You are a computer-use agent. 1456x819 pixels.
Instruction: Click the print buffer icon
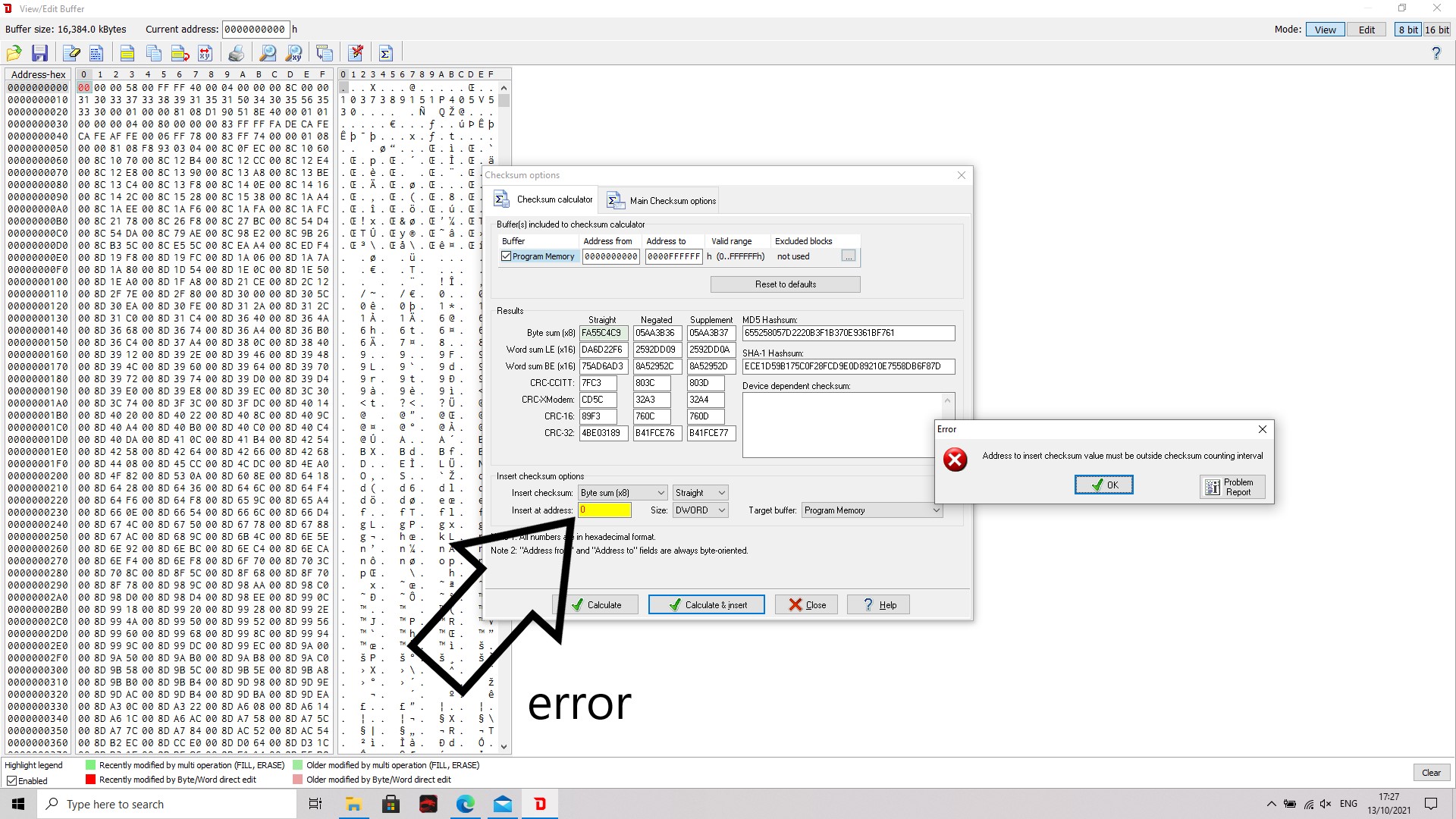(x=237, y=53)
